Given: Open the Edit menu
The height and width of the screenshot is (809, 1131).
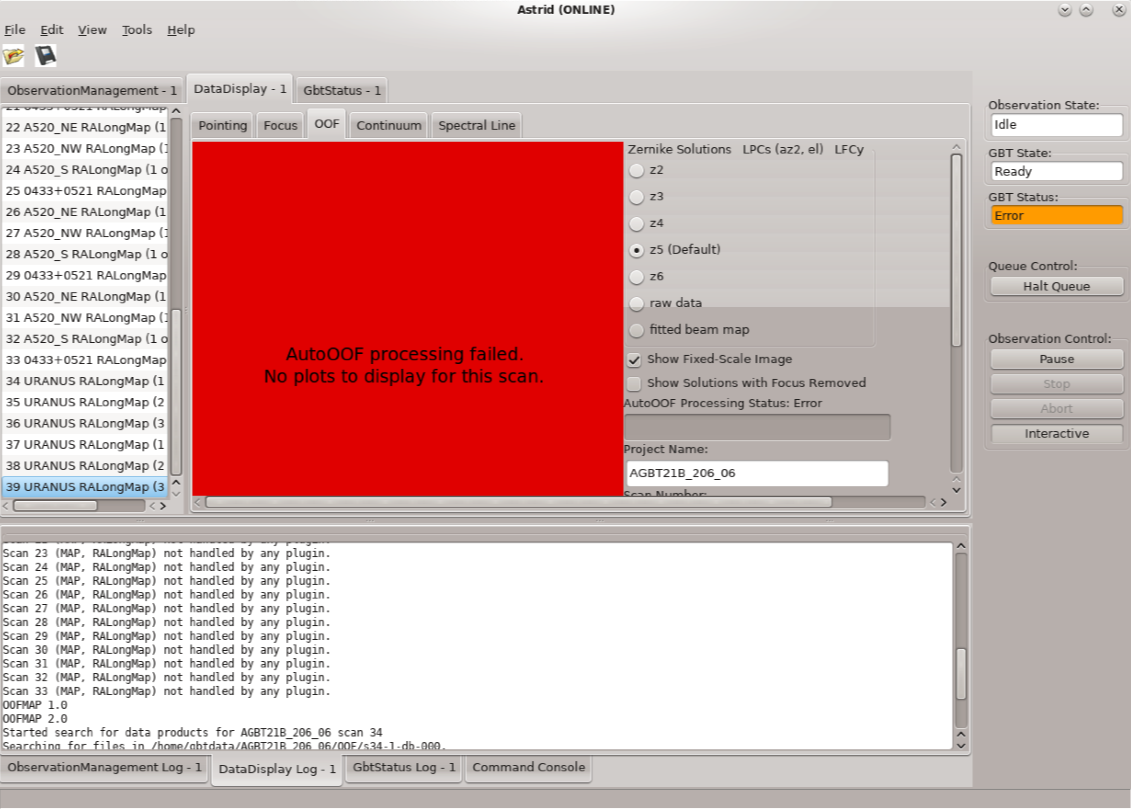Looking at the screenshot, I should 51,30.
